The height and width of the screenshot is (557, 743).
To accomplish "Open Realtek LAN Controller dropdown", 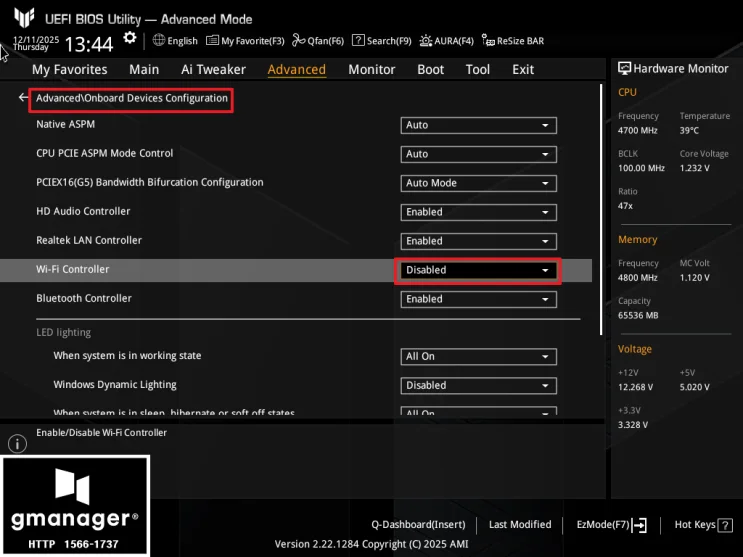I will coord(478,241).
